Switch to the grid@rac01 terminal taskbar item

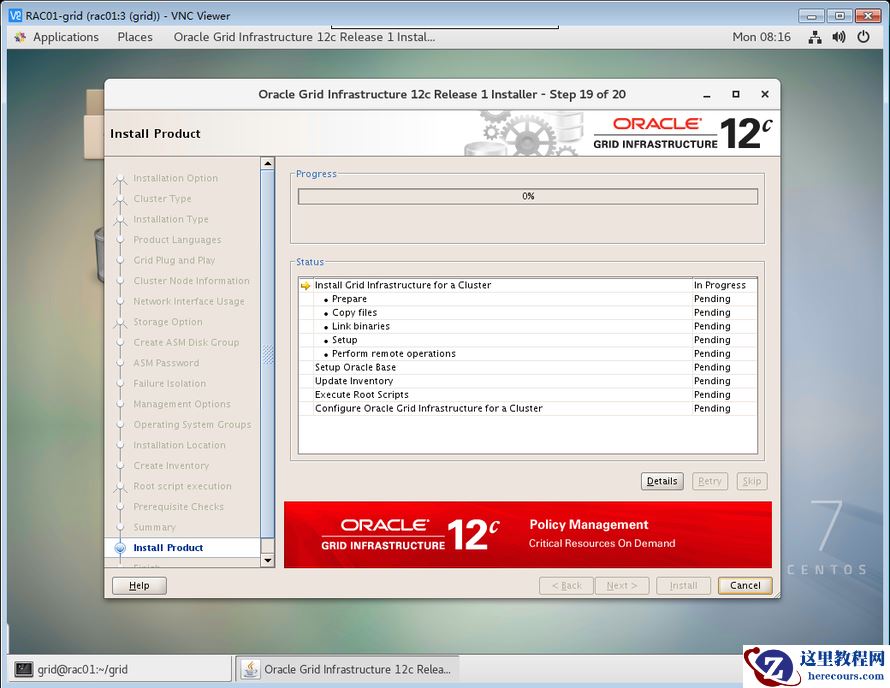(x=119, y=669)
